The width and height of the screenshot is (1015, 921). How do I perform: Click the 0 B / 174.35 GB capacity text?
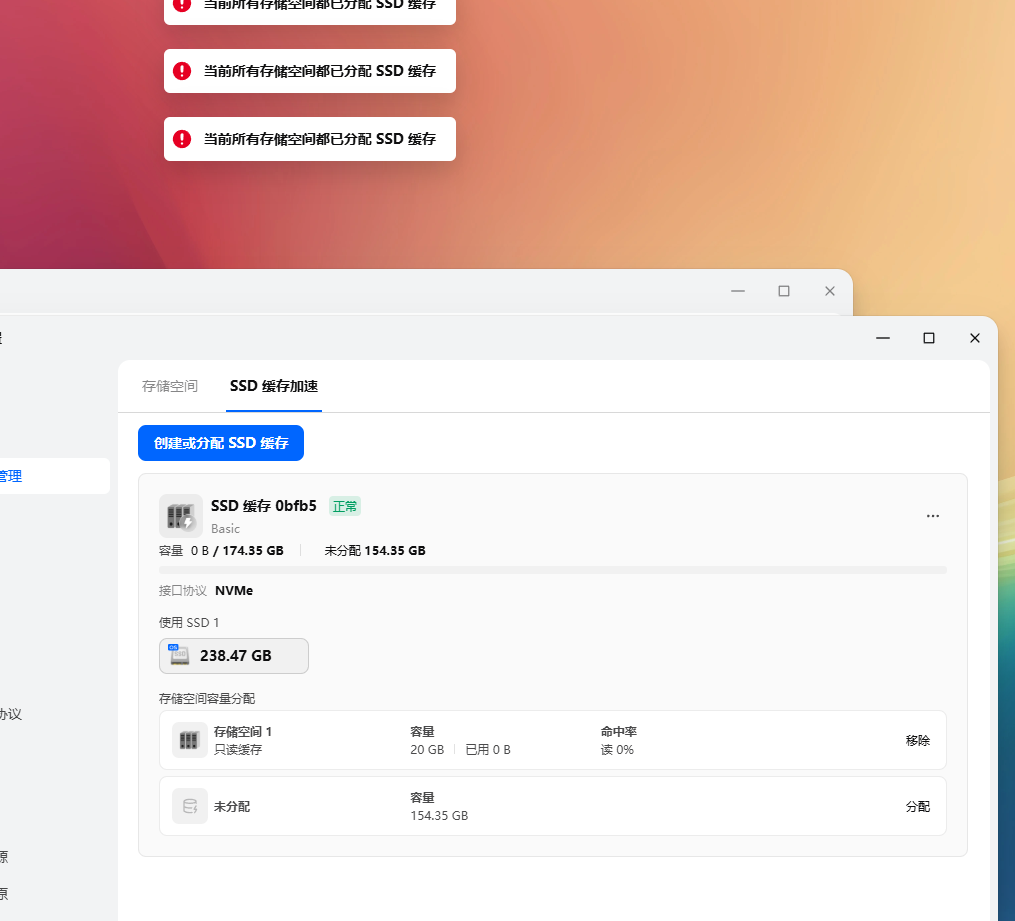click(x=237, y=550)
